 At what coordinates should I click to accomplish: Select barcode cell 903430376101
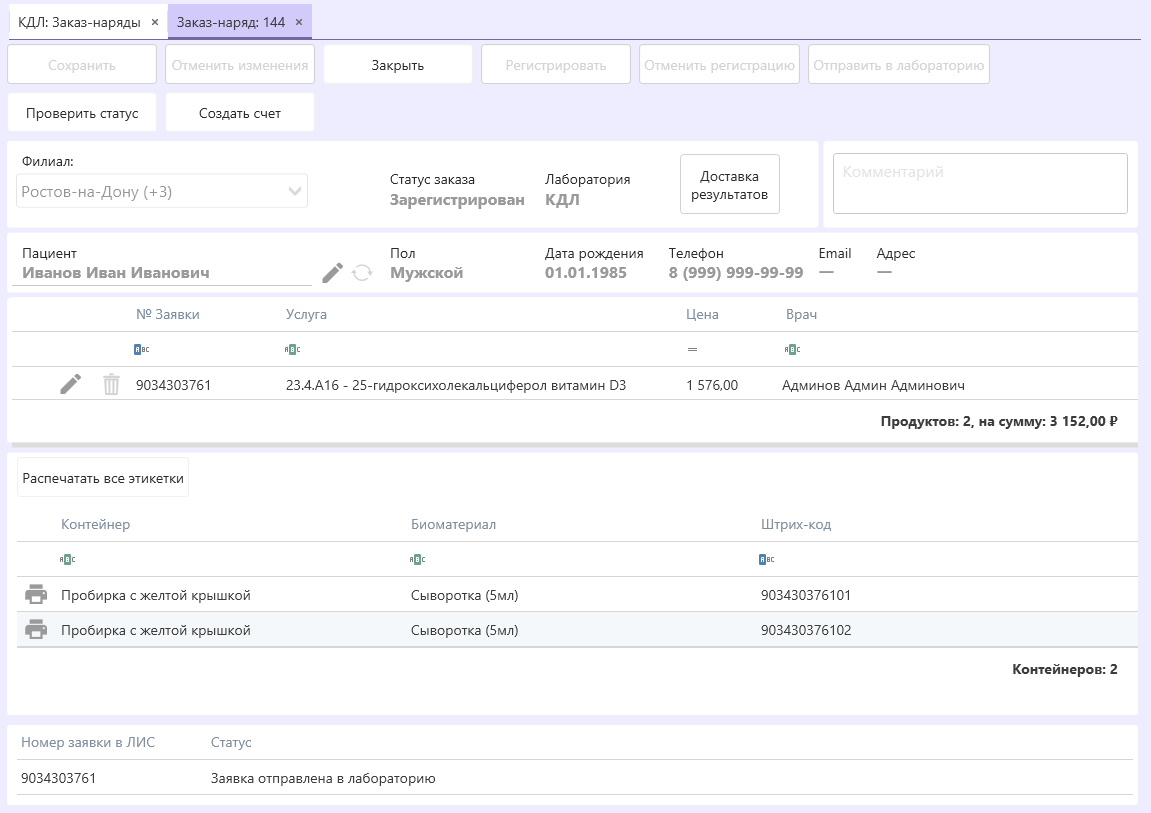(805, 595)
